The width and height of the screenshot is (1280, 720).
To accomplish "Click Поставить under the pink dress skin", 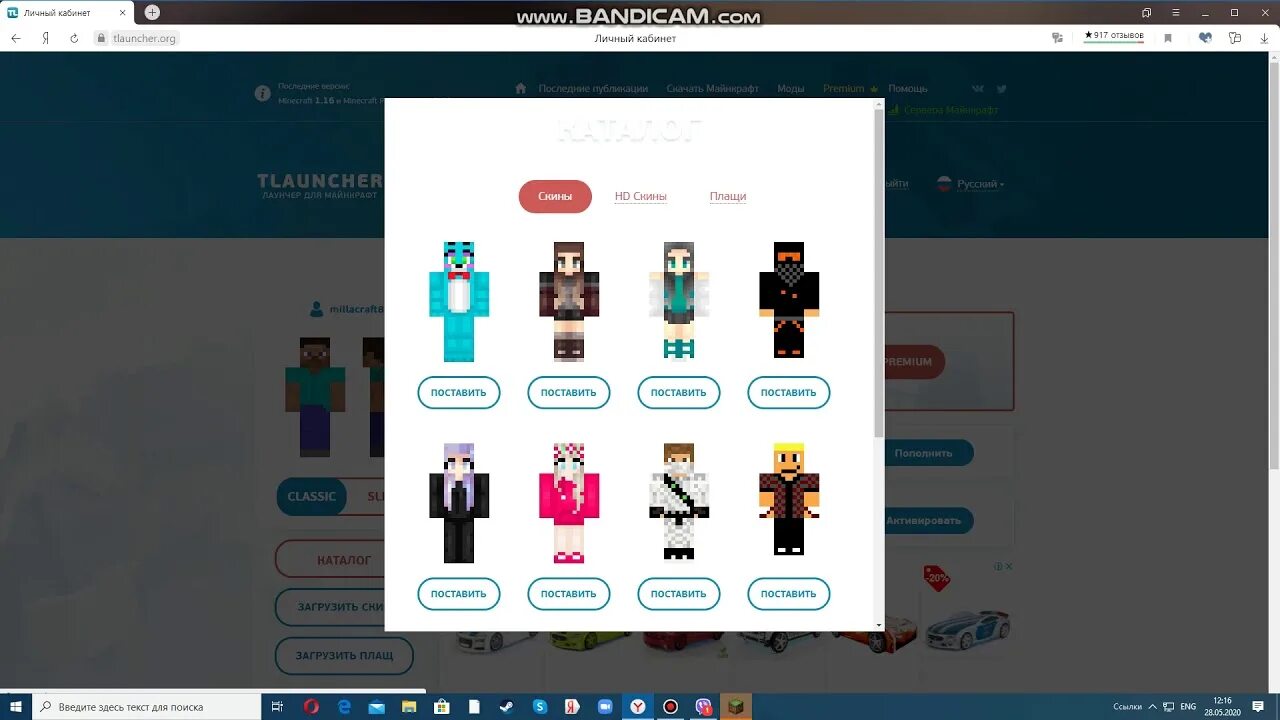I will [569, 594].
